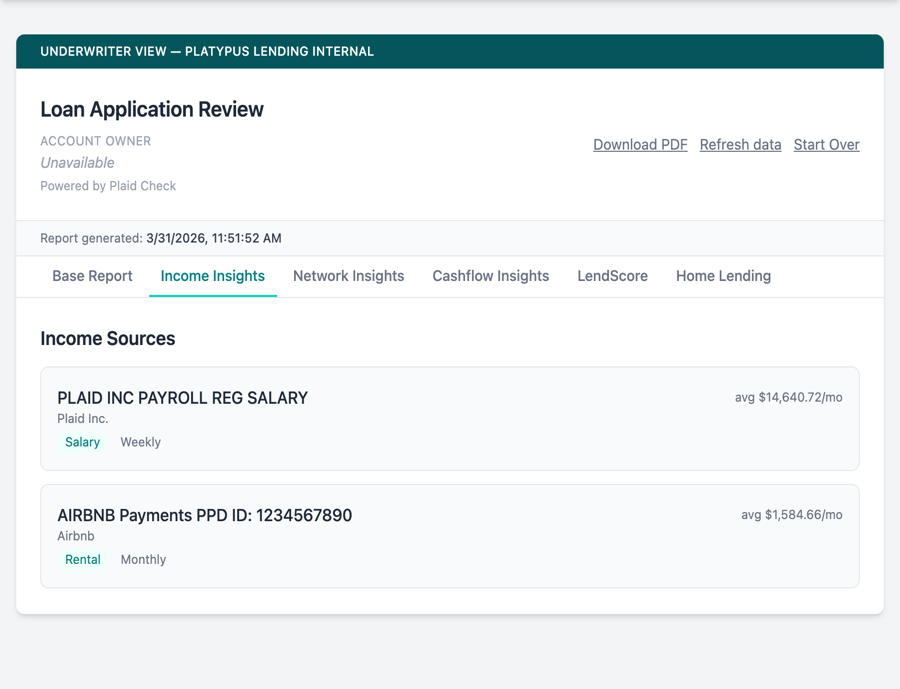The image size is (900, 689).
Task: Click the Weekly frequency label
Action: (x=140, y=442)
